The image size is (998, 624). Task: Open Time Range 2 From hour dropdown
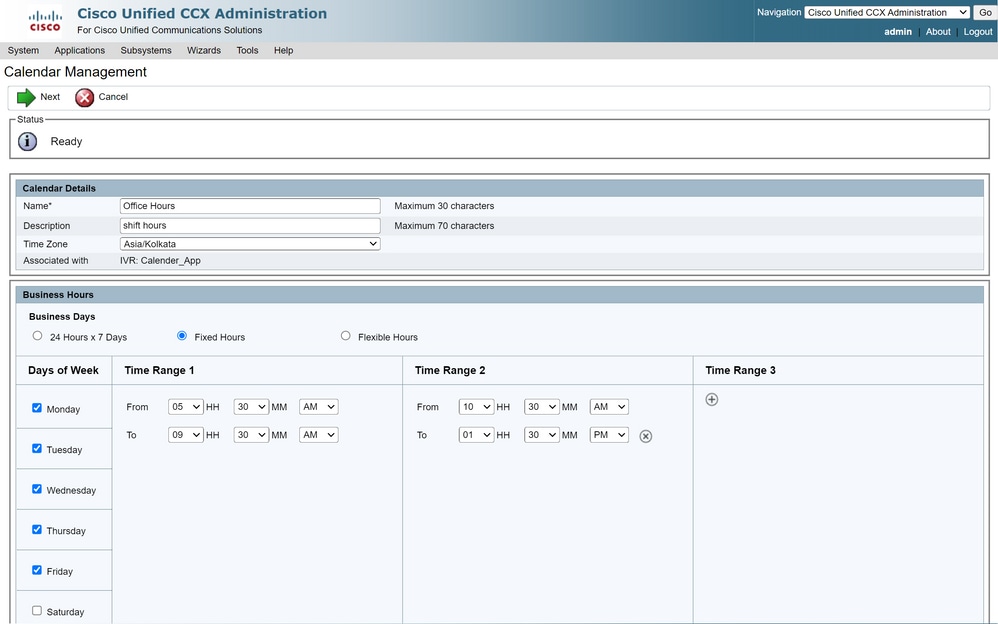pos(476,407)
